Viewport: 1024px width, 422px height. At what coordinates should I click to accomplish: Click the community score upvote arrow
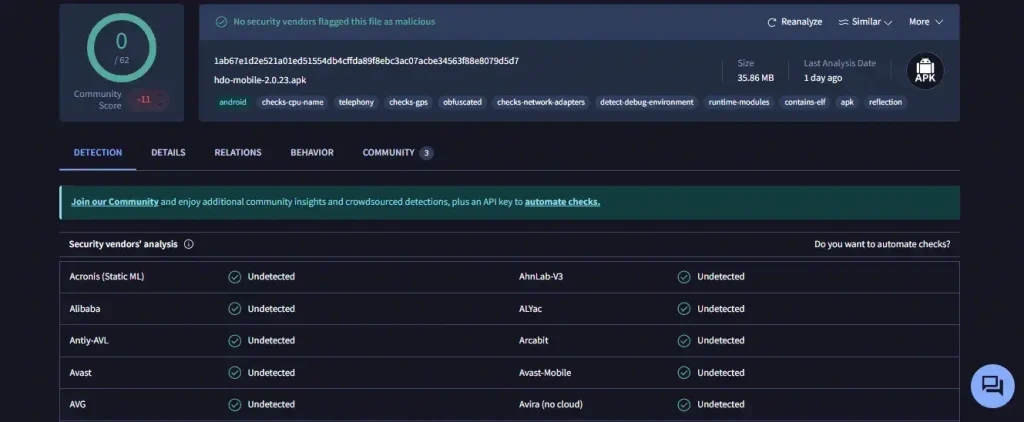160,95
